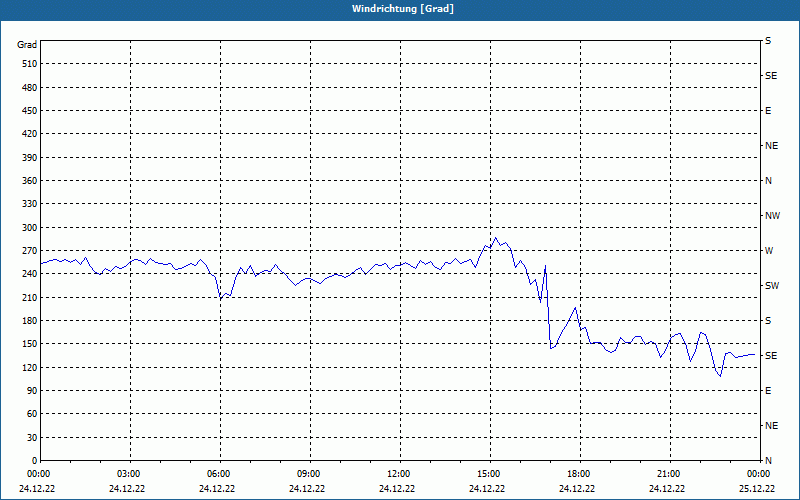Click the 15:00 time axis label
The image size is (800, 500).
click(x=489, y=473)
